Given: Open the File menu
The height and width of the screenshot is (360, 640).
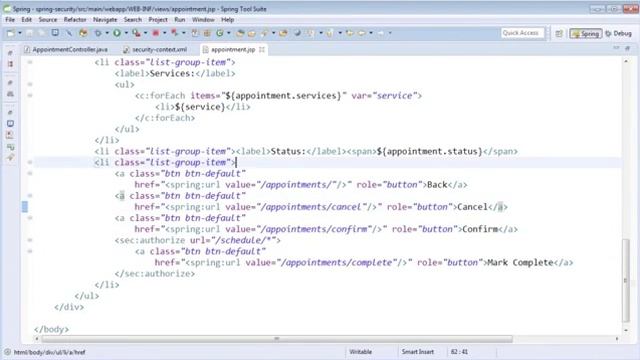Looking at the screenshot, I should click(10, 20).
